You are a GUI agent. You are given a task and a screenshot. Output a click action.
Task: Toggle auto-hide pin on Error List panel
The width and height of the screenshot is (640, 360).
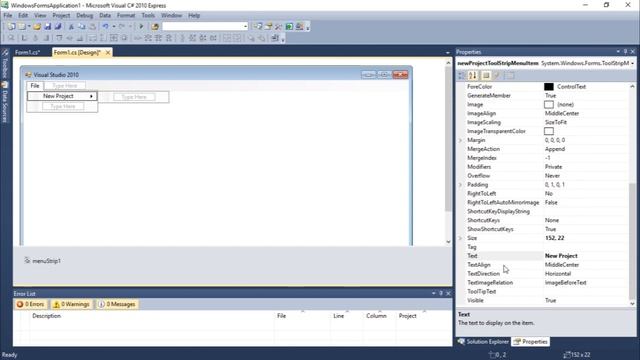[441, 293]
